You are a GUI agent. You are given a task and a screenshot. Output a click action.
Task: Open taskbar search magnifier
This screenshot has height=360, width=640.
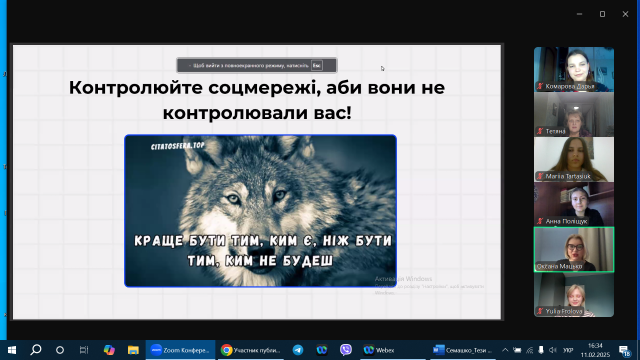36,350
